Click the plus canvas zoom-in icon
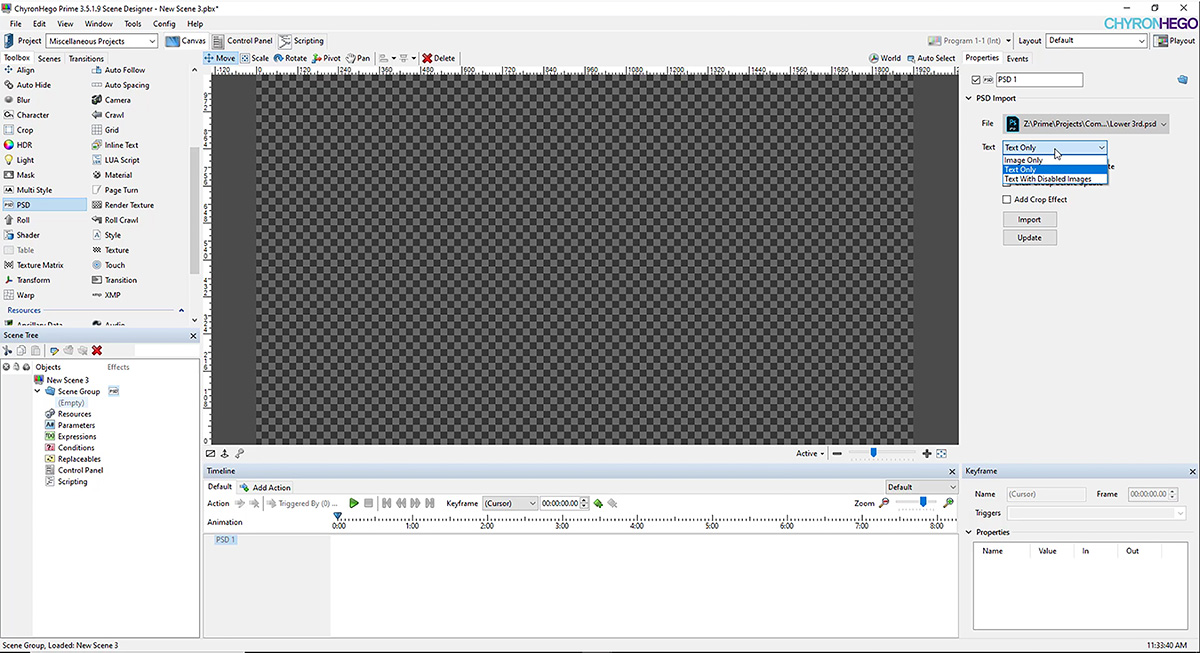 (927, 453)
